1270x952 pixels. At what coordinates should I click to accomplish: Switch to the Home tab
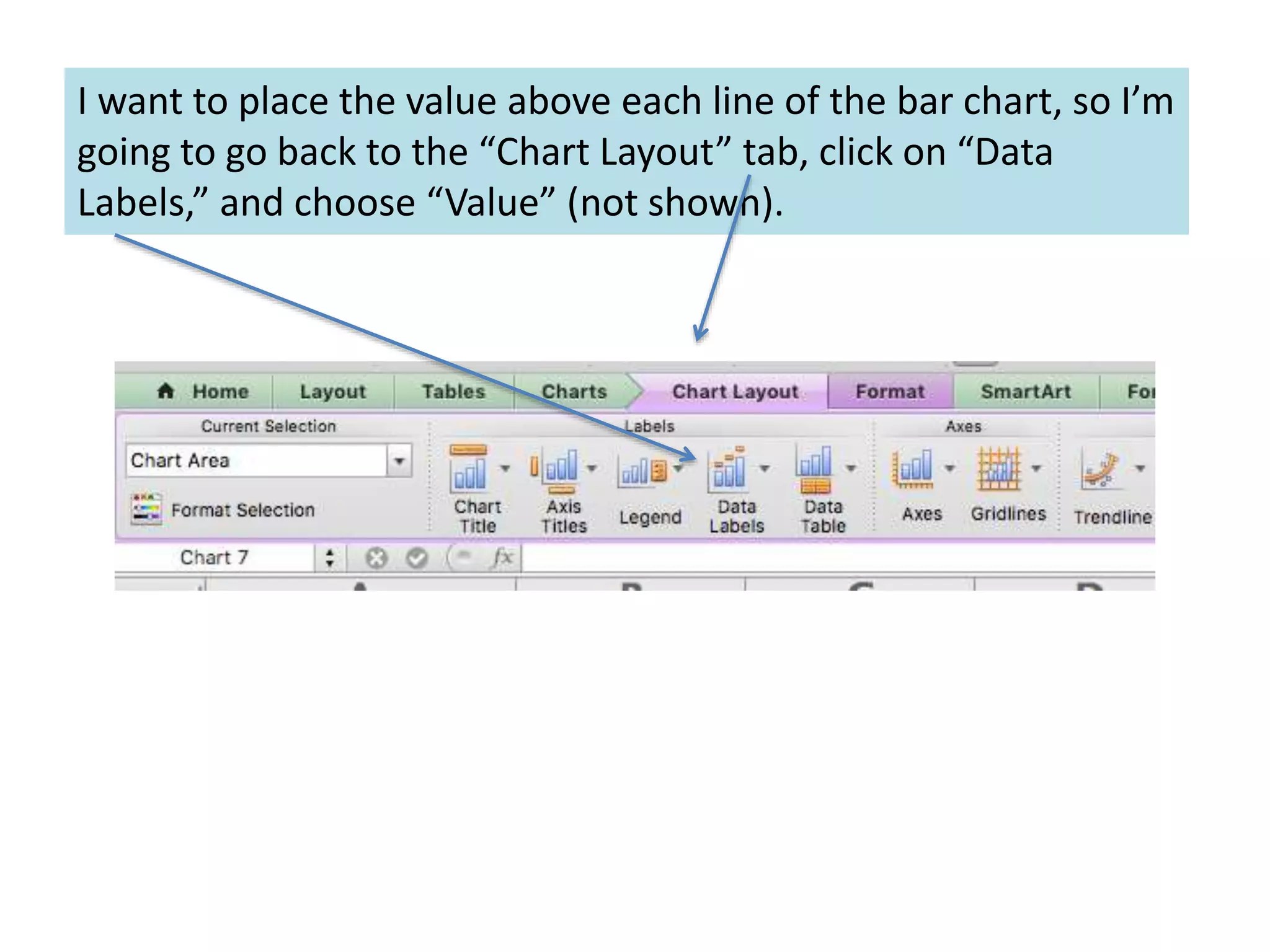click(x=205, y=392)
